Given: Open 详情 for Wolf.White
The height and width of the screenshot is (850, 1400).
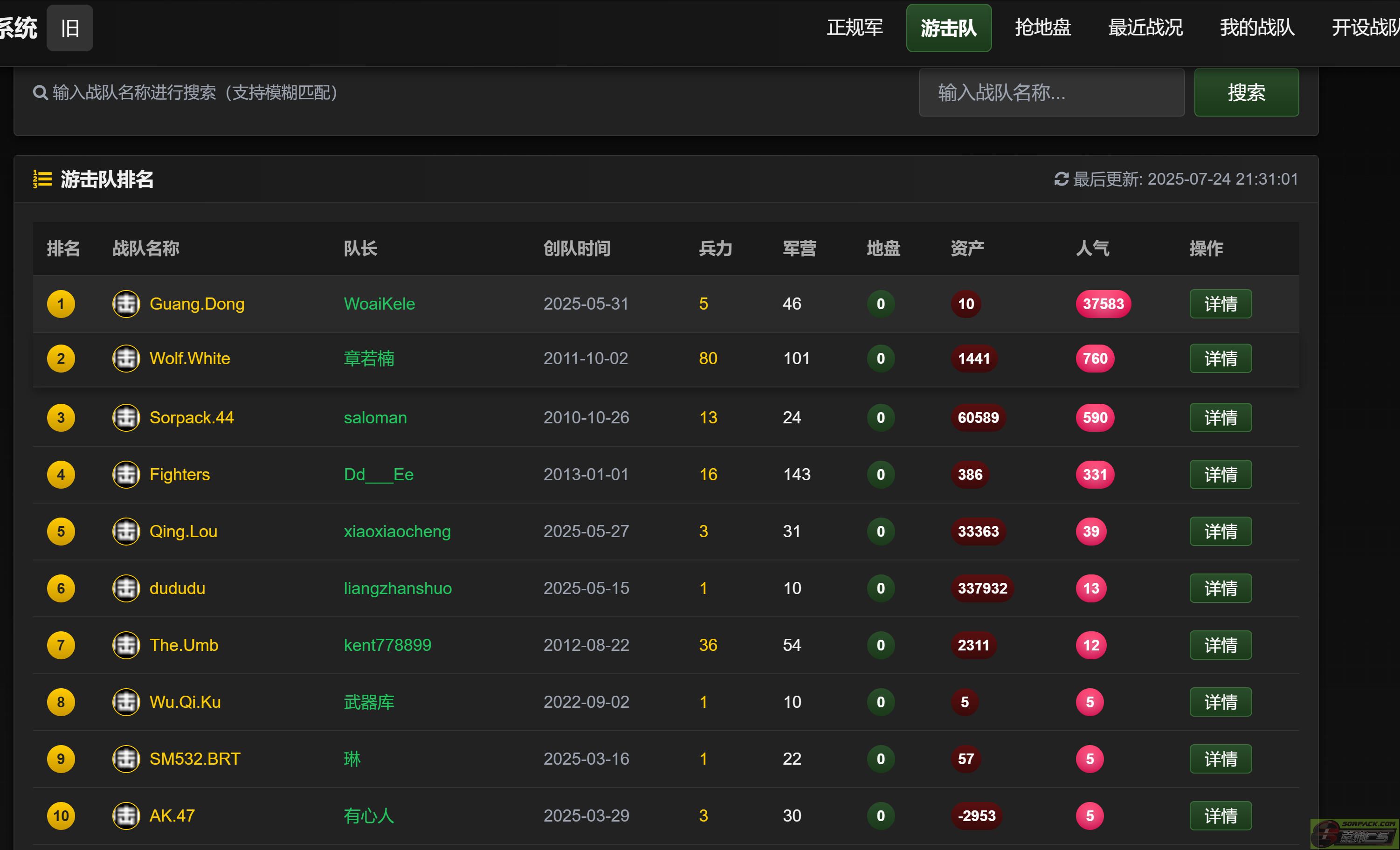Looking at the screenshot, I should (x=1220, y=359).
